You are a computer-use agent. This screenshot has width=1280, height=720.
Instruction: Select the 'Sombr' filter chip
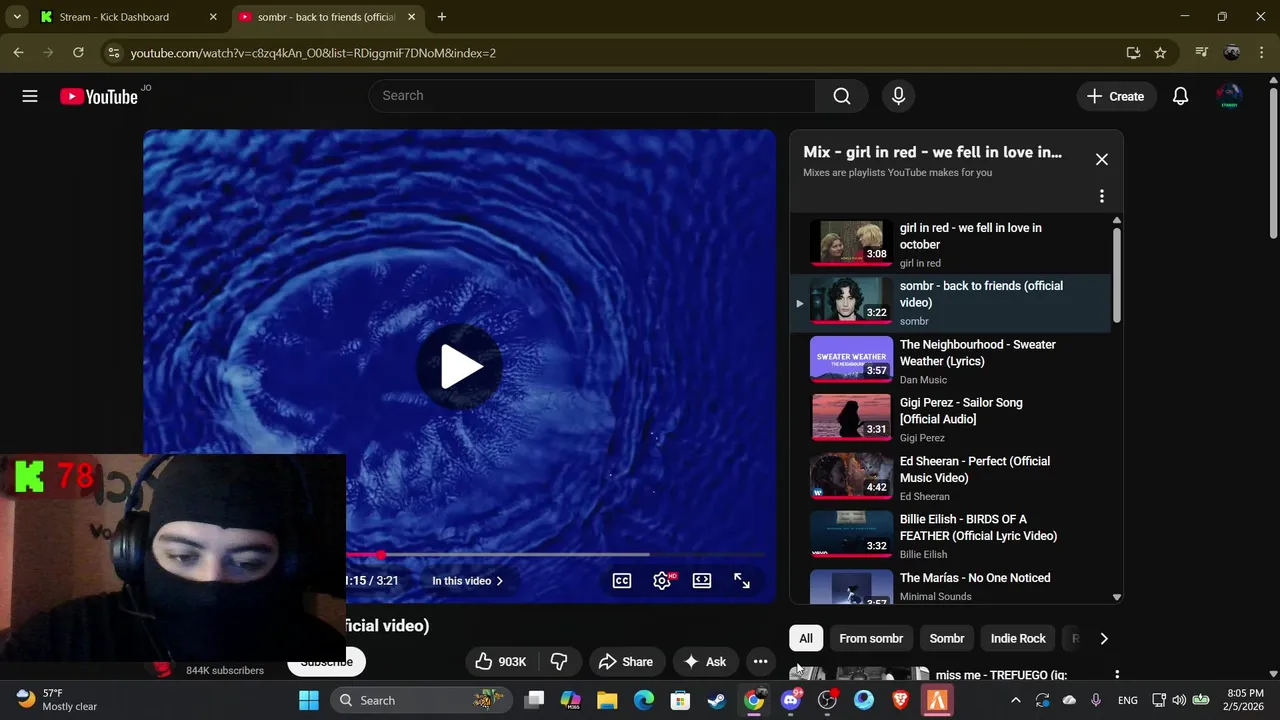pos(947,639)
